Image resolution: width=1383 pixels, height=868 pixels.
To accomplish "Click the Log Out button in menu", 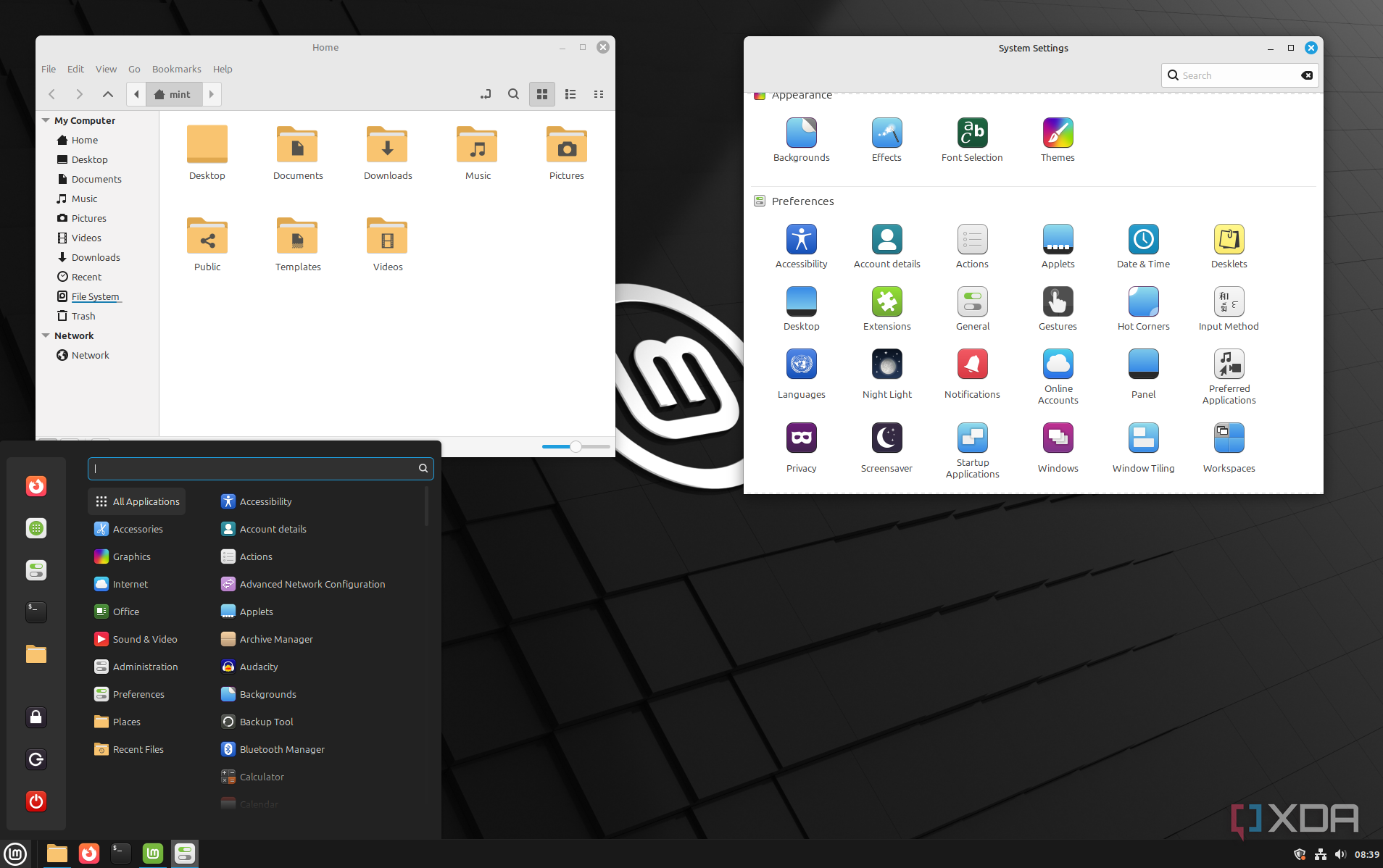I will pos(36,759).
